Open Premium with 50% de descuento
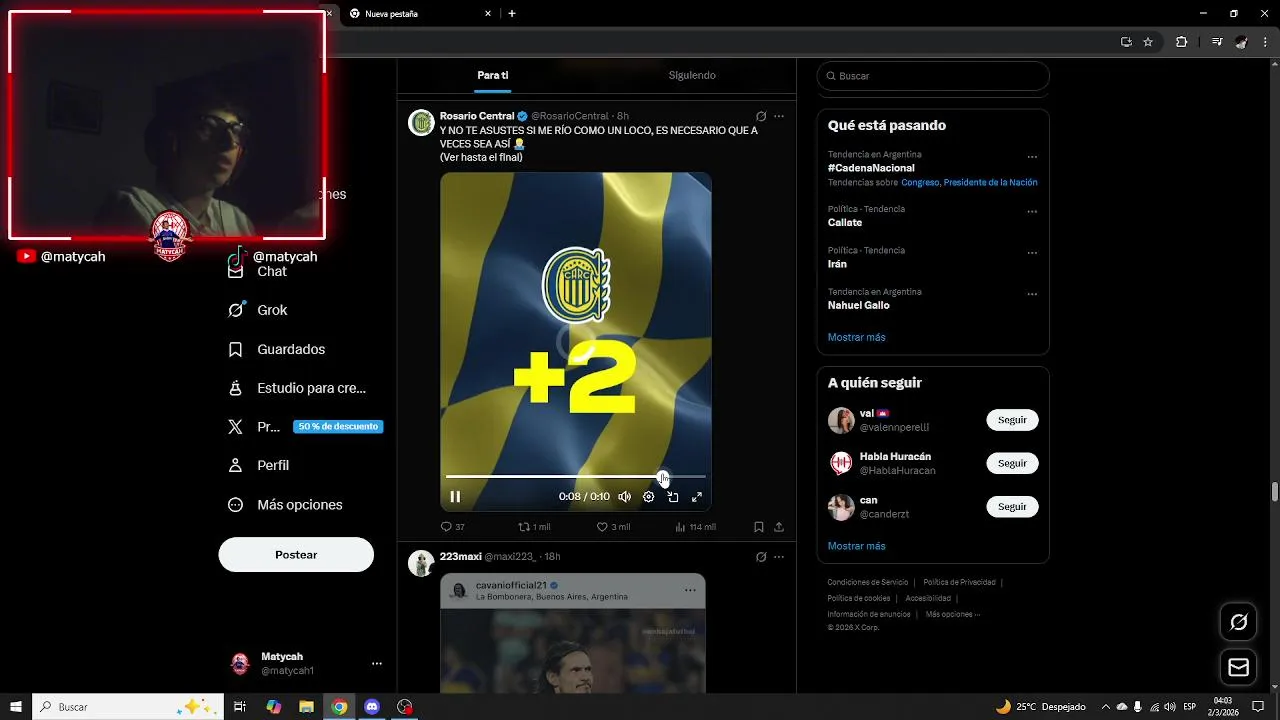Screen dimensions: 1280x720 tap(304, 427)
